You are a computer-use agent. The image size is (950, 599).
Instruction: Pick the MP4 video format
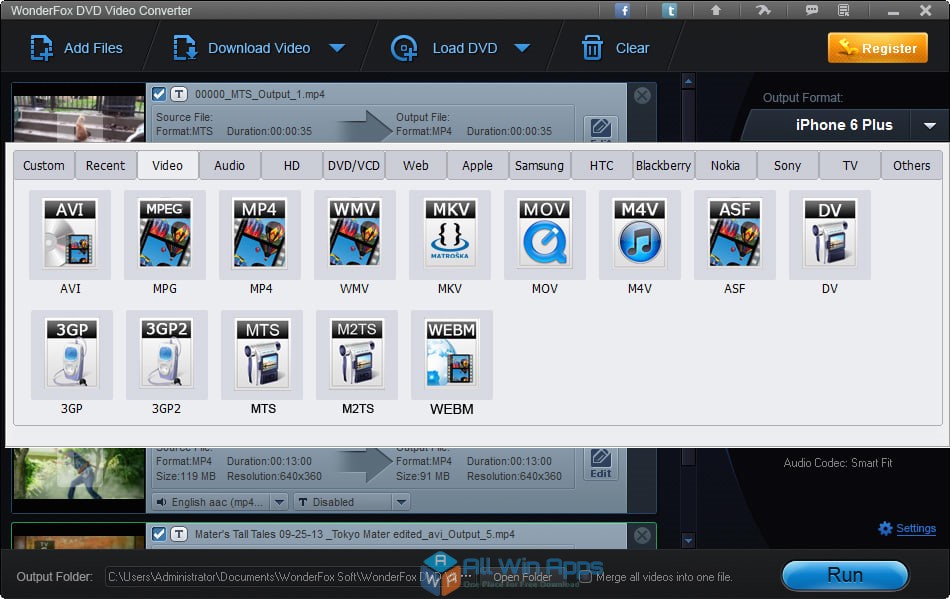pos(260,234)
